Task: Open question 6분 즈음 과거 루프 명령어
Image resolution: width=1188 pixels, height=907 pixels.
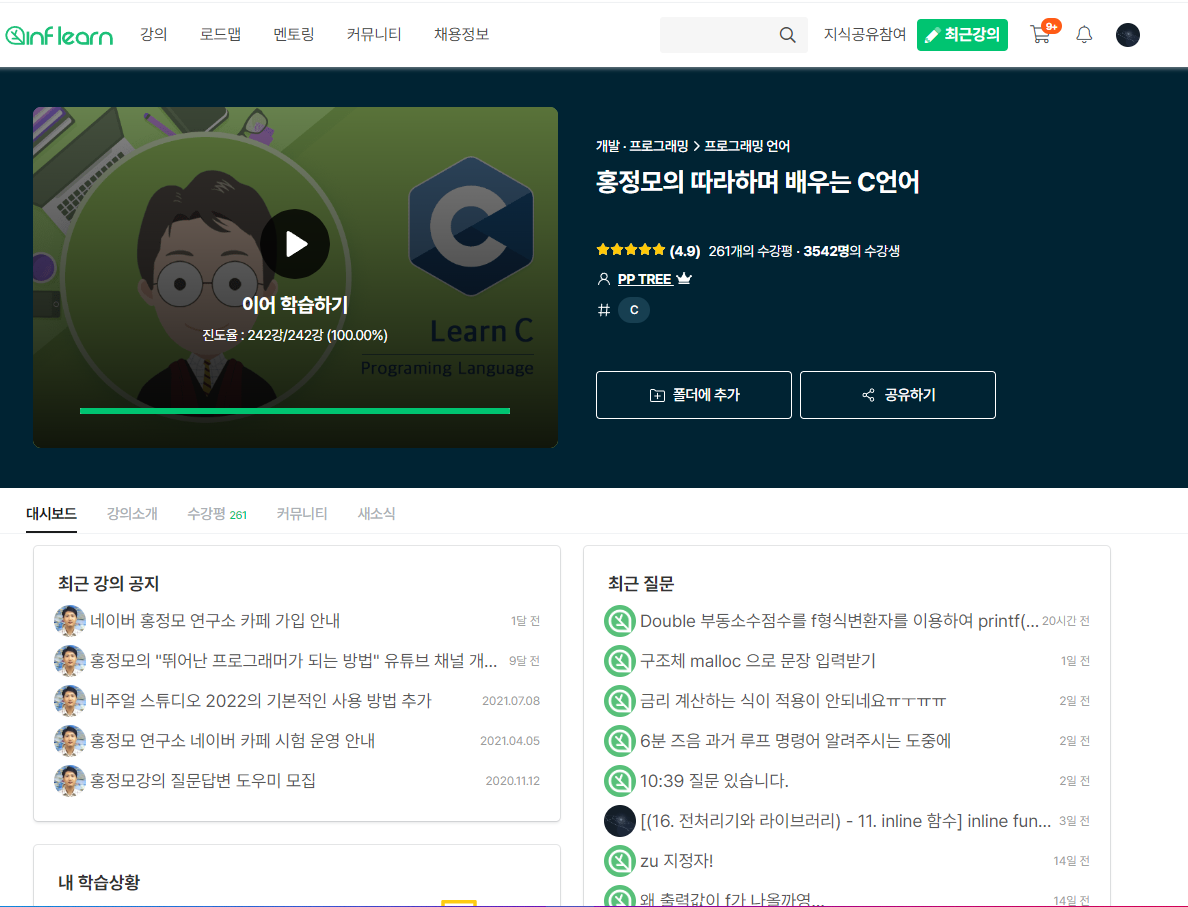Action: tap(796, 740)
